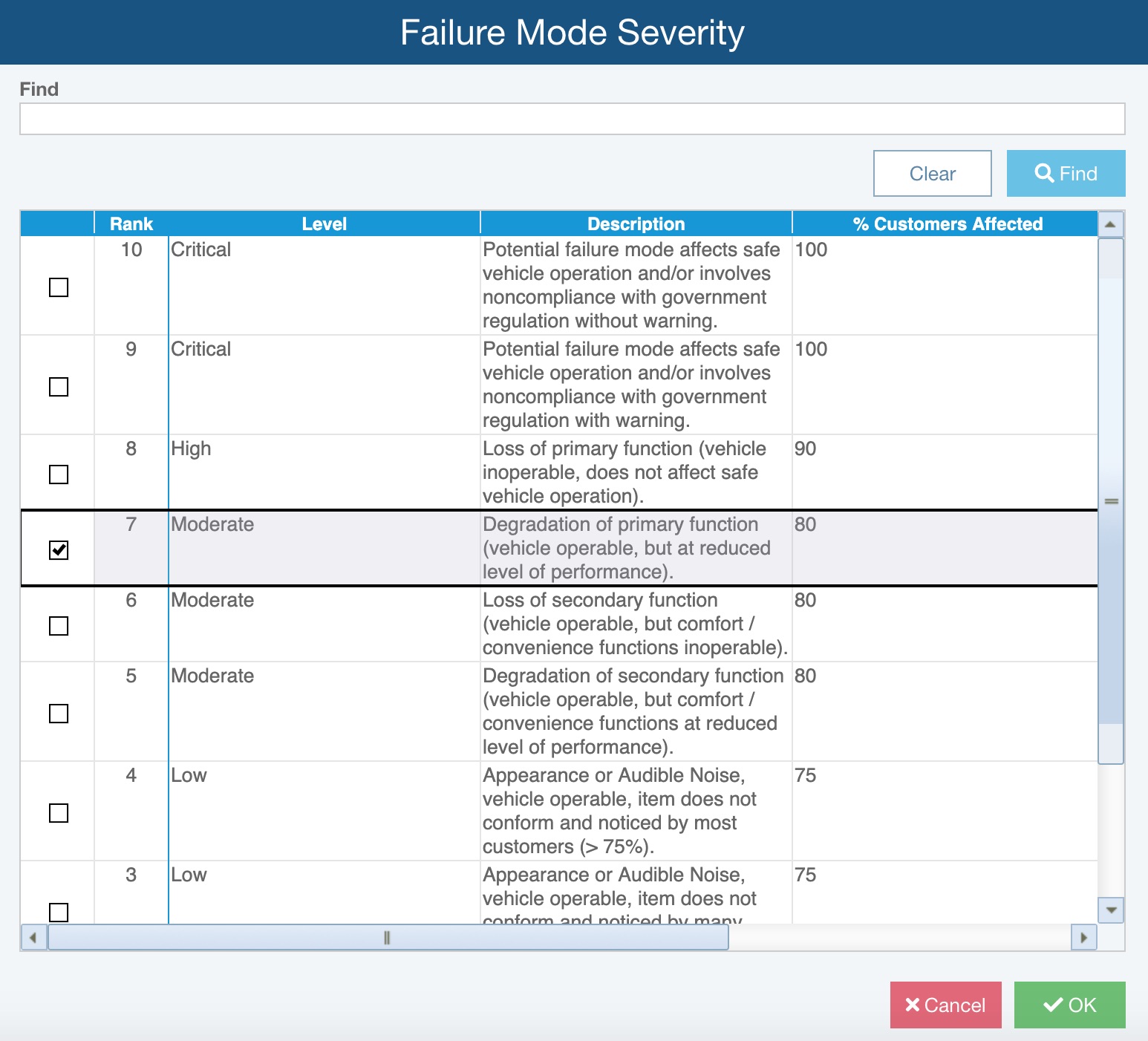Viewport: 1148px width, 1041px height.
Task: Uncheck the Rank 7 Moderate checkbox
Action: tap(59, 550)
